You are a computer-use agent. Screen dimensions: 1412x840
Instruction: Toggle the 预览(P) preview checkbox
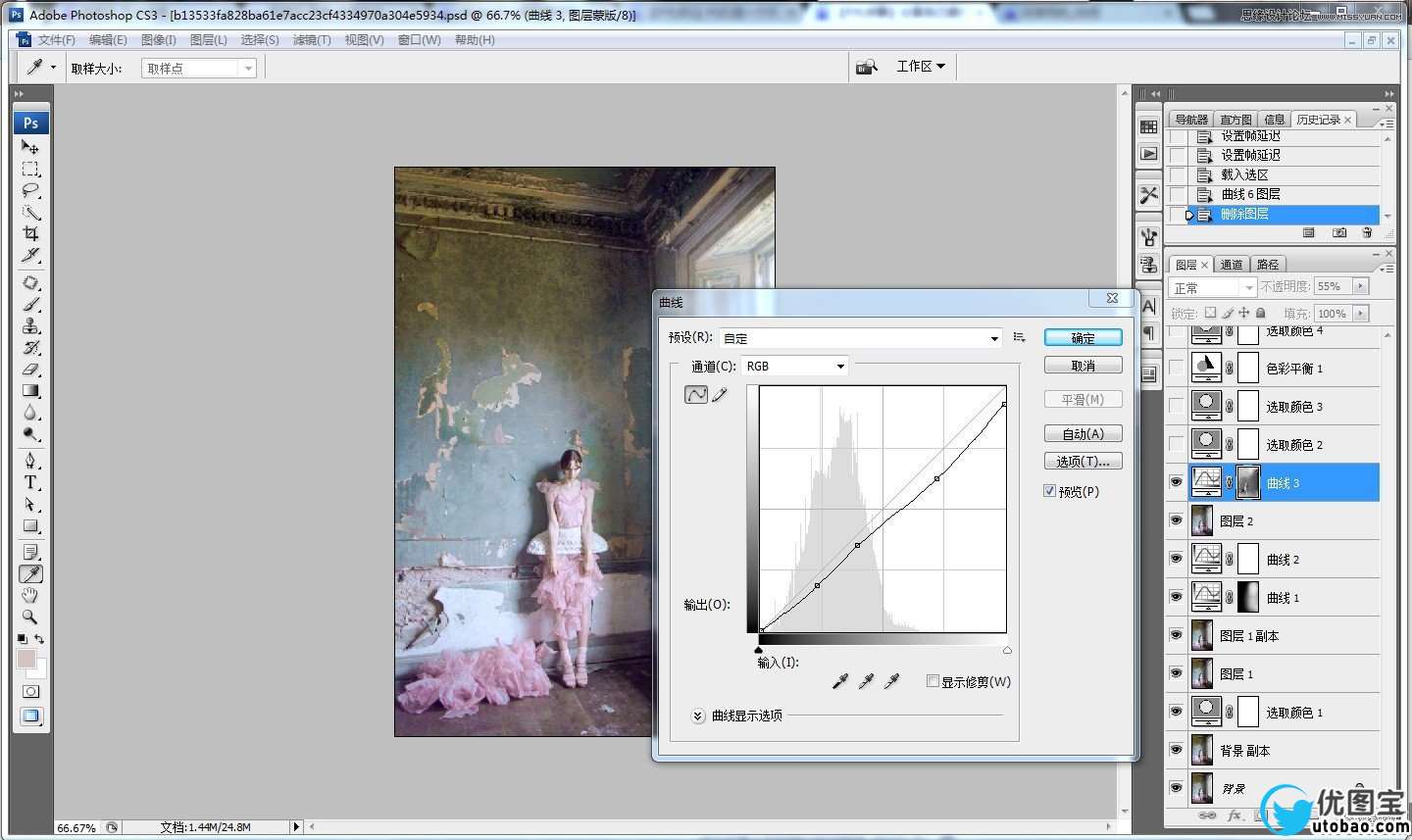pos(1049,491)
